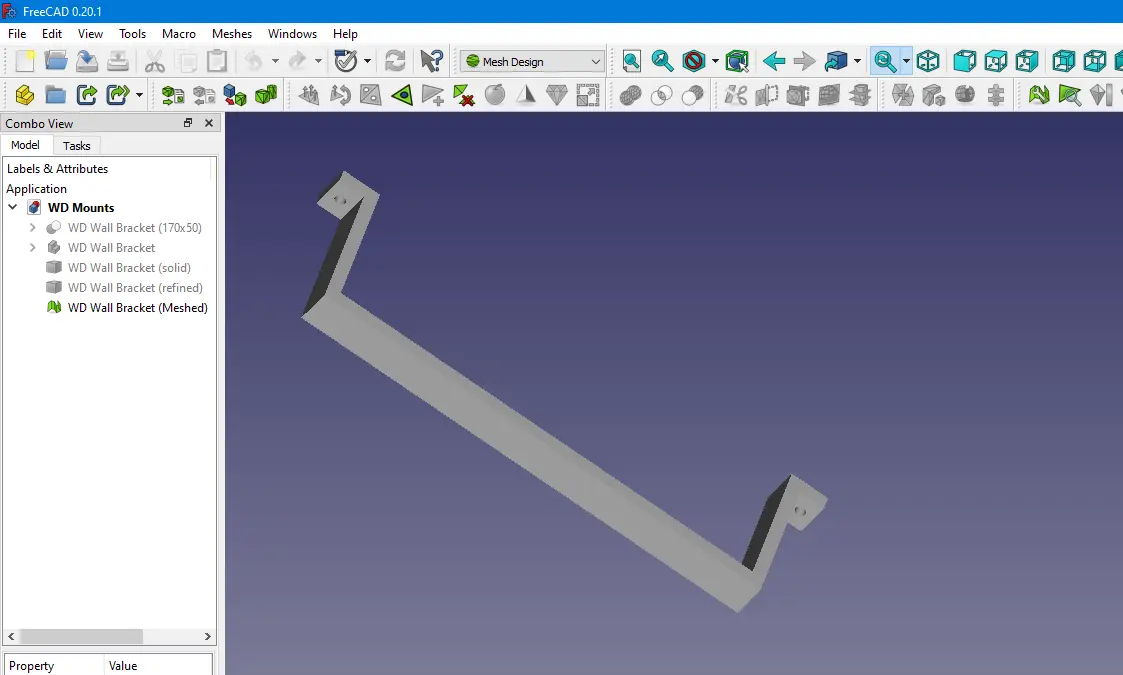Set the front view cube icon
Viewport: 1123px width, 675px height.
(x=965, y=62)
